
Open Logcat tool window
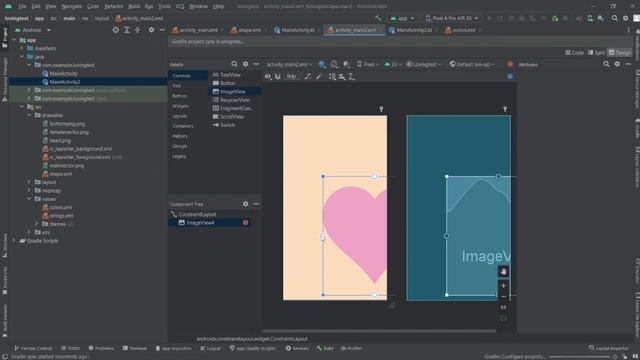point(210,348)
